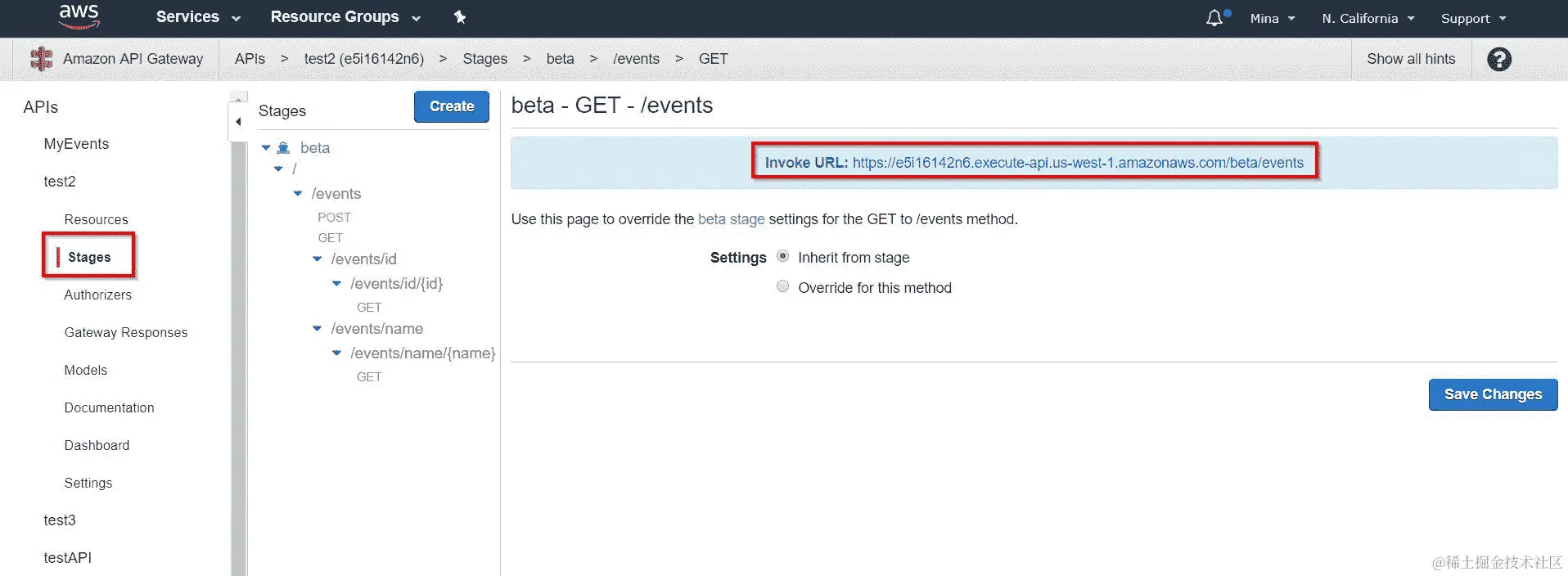The image size is (1568, 576).
Task: Open the notifications bell icon
Action: 1214,18
